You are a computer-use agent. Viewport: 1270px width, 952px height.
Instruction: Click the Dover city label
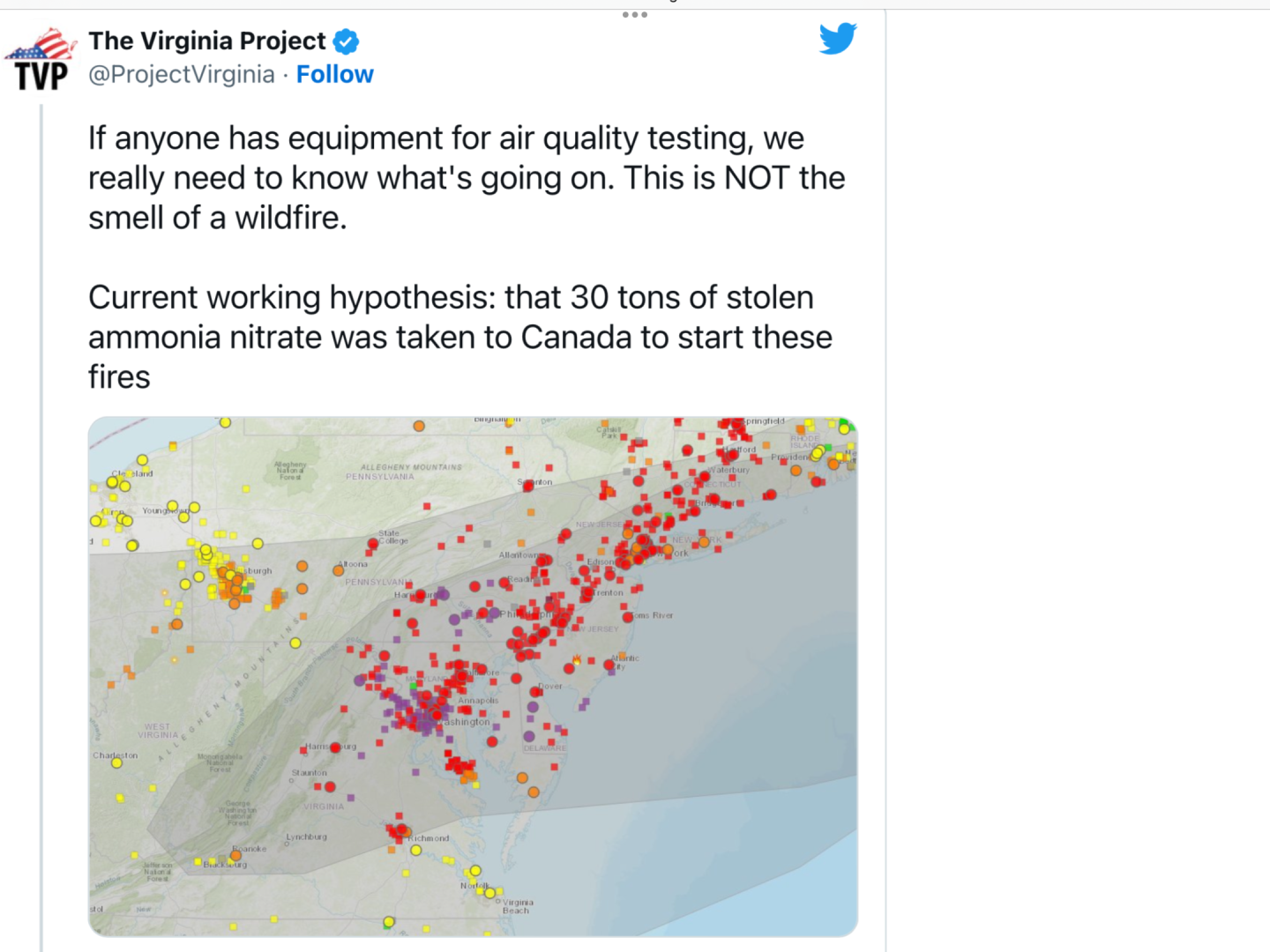(550, 686)
